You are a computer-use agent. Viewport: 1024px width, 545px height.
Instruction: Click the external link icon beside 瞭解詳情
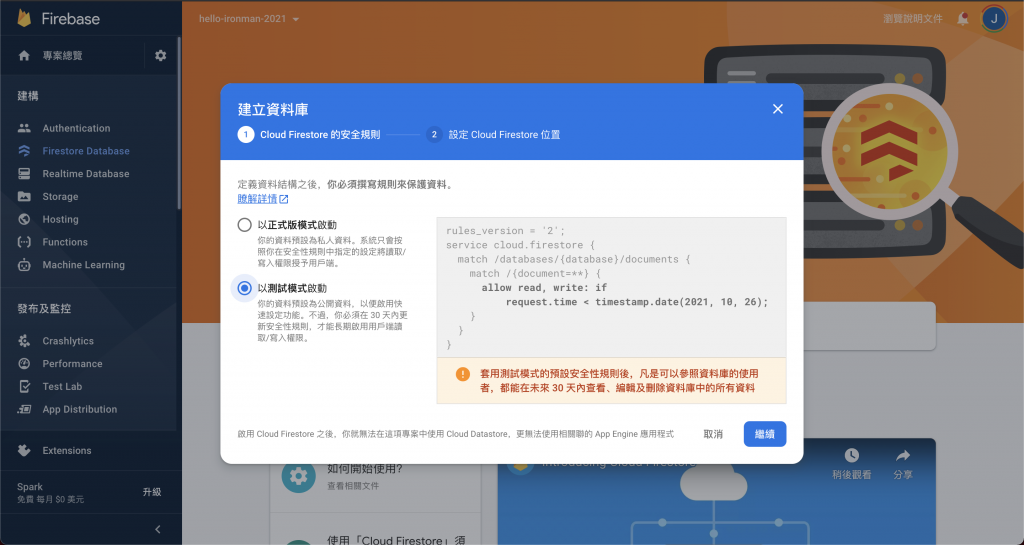(283, 199)
